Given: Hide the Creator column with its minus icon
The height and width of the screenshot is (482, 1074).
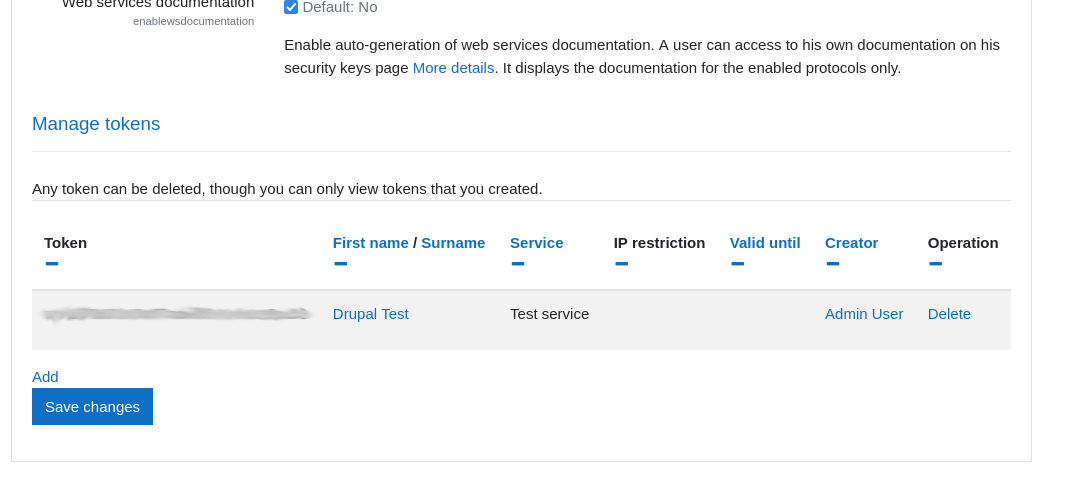Looking at the screenshot, I should (833, 264).
